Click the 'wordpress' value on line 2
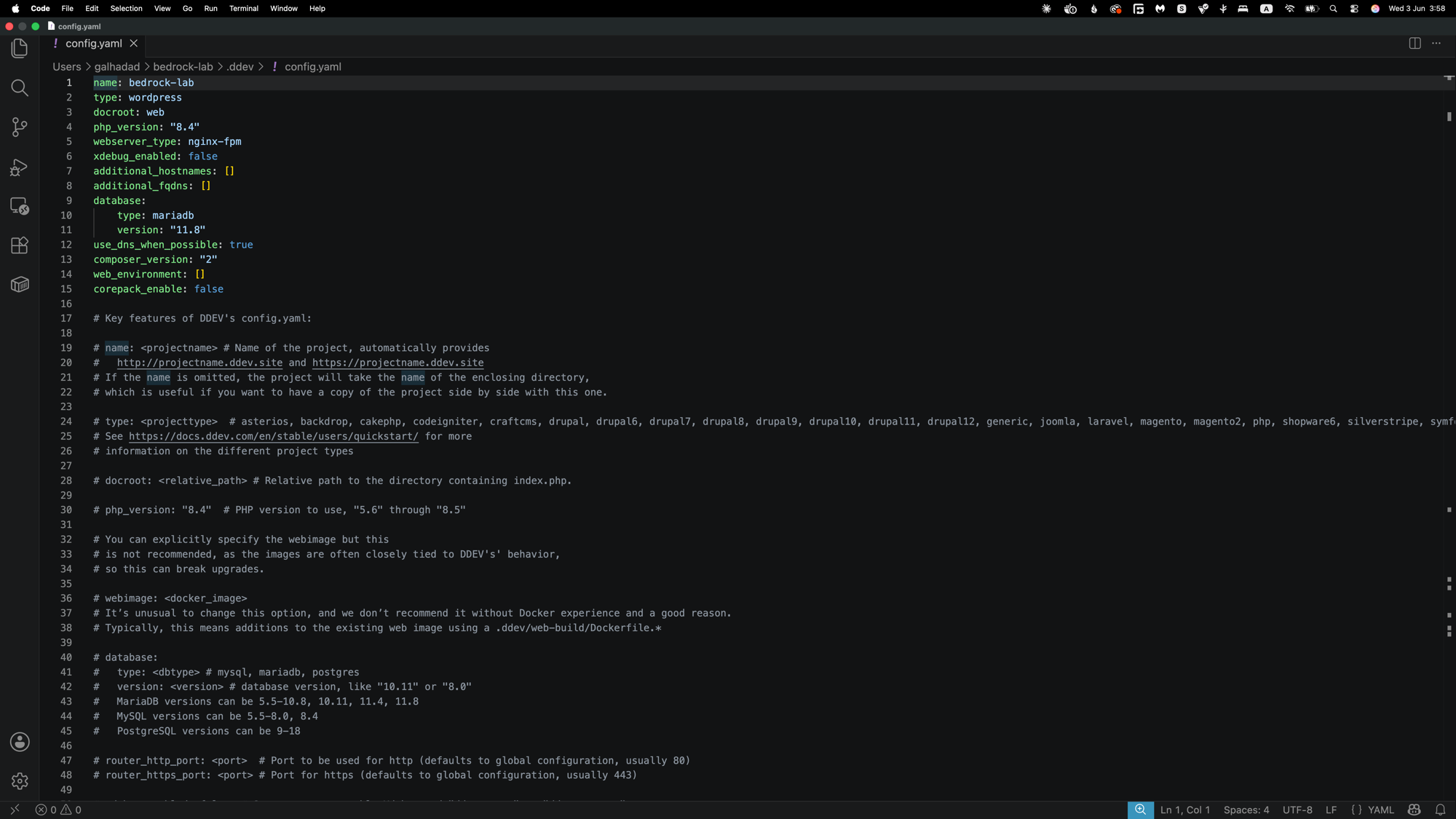This screenshot has height=819, width=1456. point(155,97)
